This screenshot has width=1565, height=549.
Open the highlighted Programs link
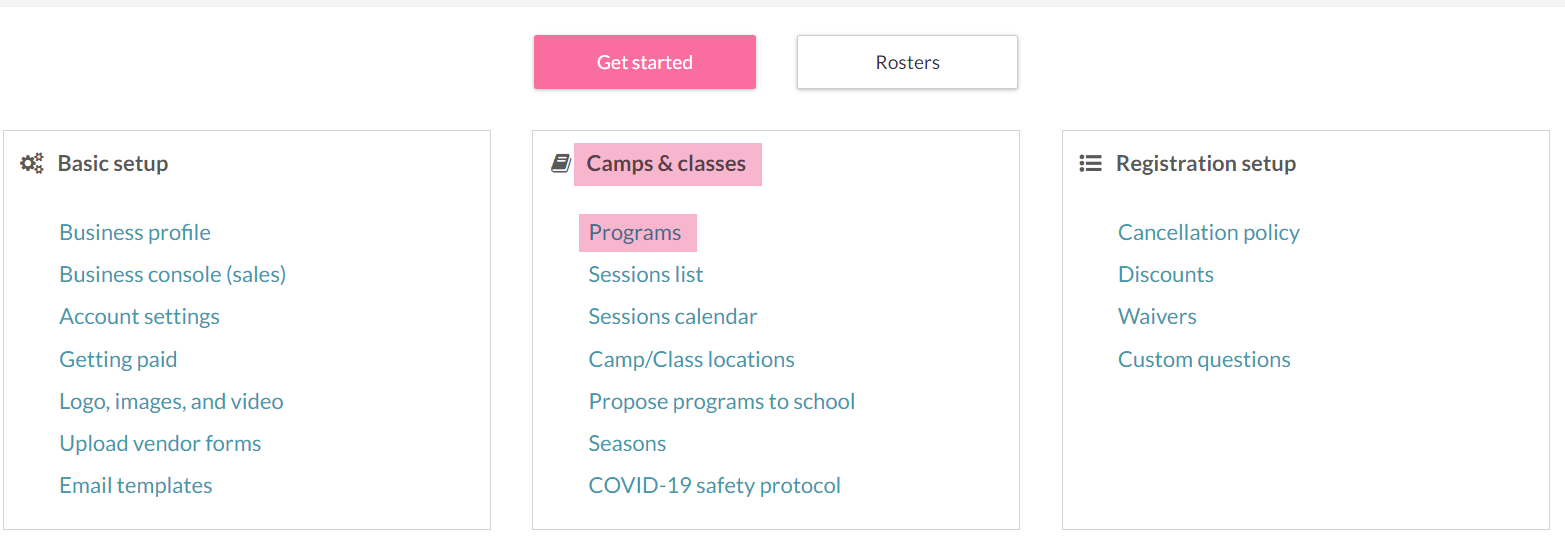pyautogui.click(x=635, y=233)
